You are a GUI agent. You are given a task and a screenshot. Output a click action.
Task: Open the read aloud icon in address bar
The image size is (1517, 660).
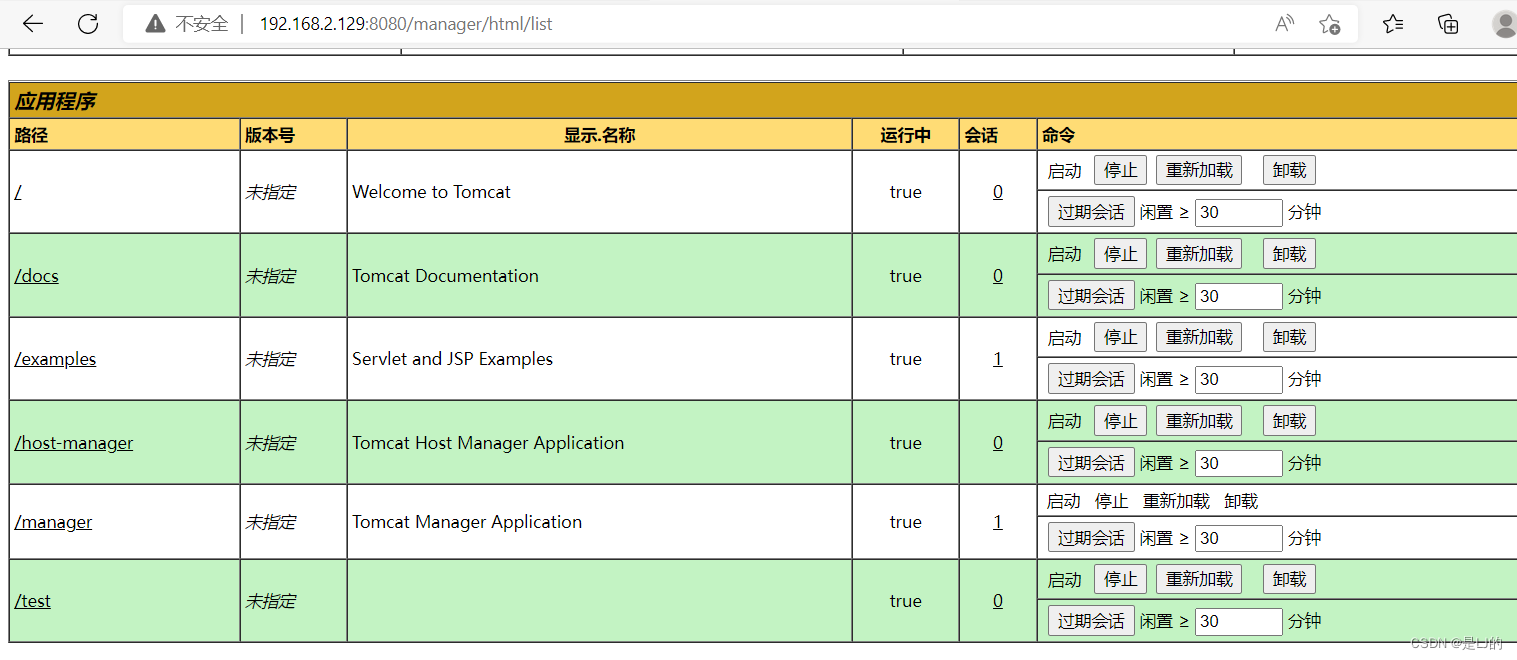point(1285,24)
